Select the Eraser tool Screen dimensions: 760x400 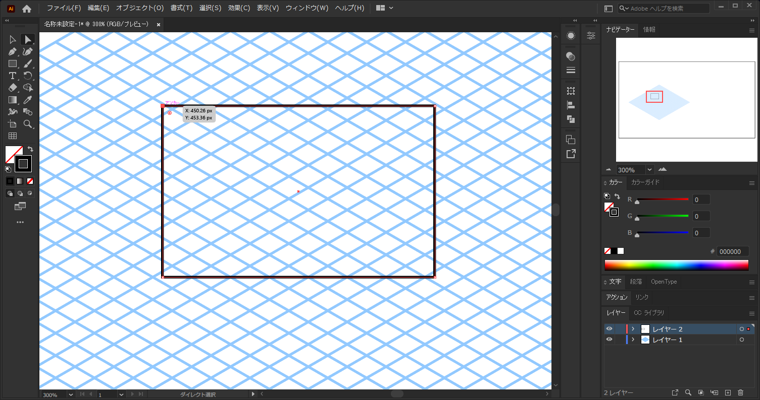tap(13, 88)
